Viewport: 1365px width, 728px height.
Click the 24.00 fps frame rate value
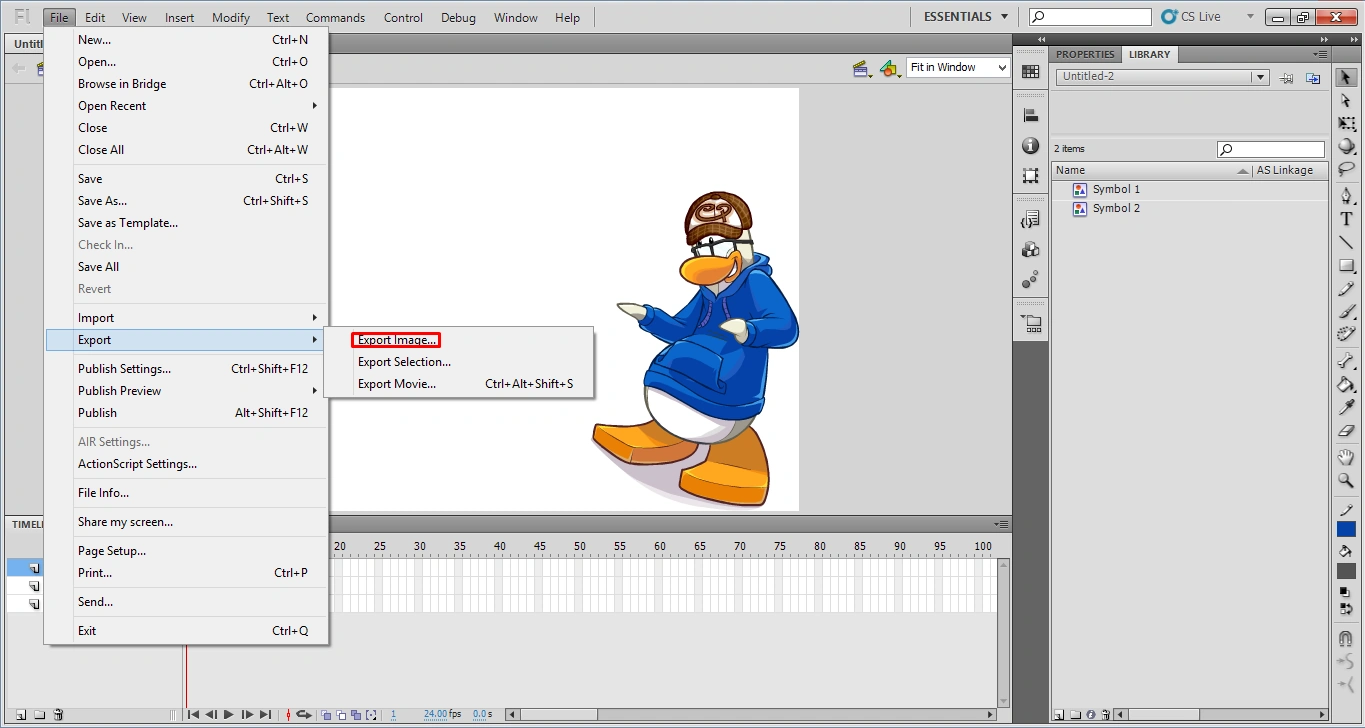tap(436, 715)
